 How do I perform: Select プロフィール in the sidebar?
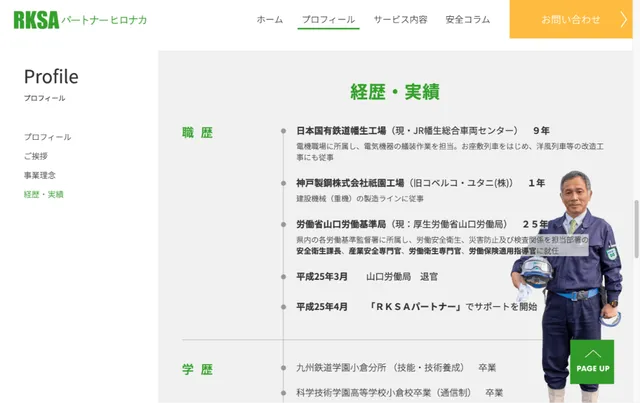(47, 137)
